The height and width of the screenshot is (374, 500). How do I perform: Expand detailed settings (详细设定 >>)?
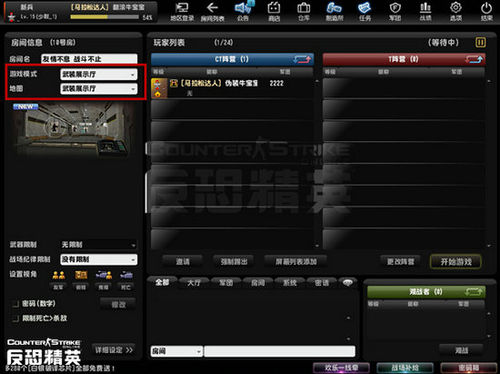[x=114, y=350]
